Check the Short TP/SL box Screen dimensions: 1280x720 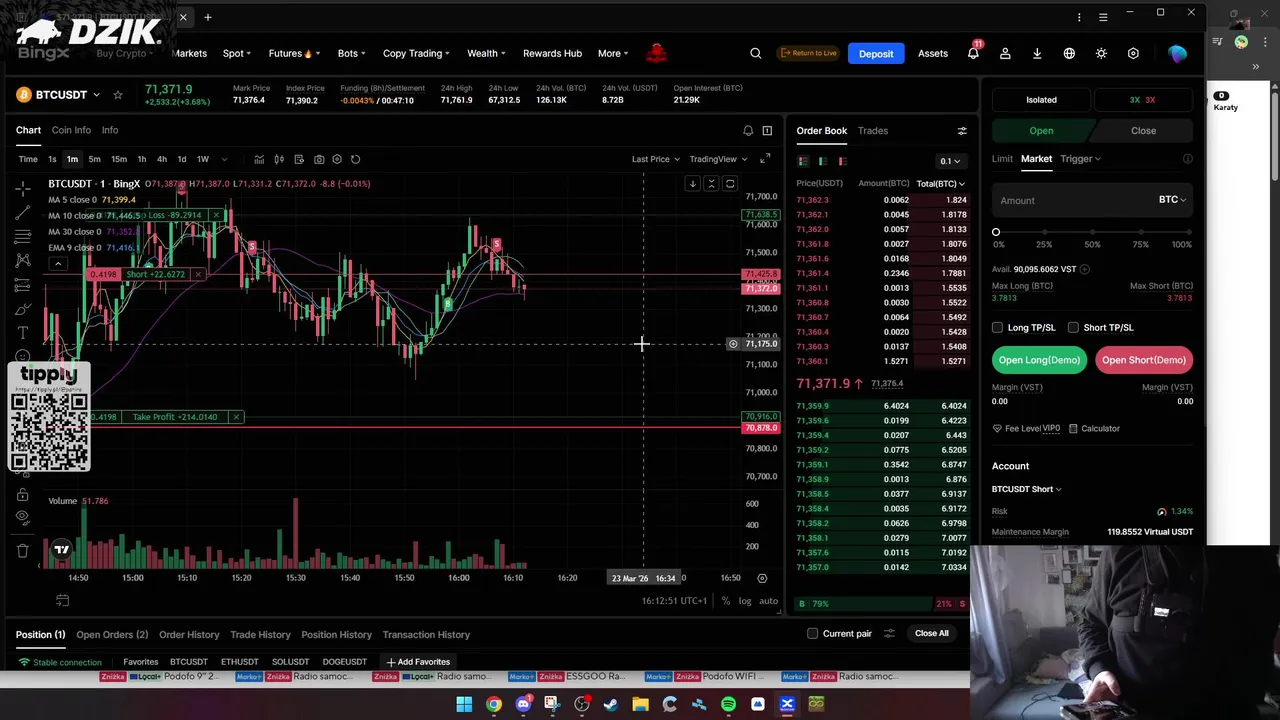tap(1073, 327)
